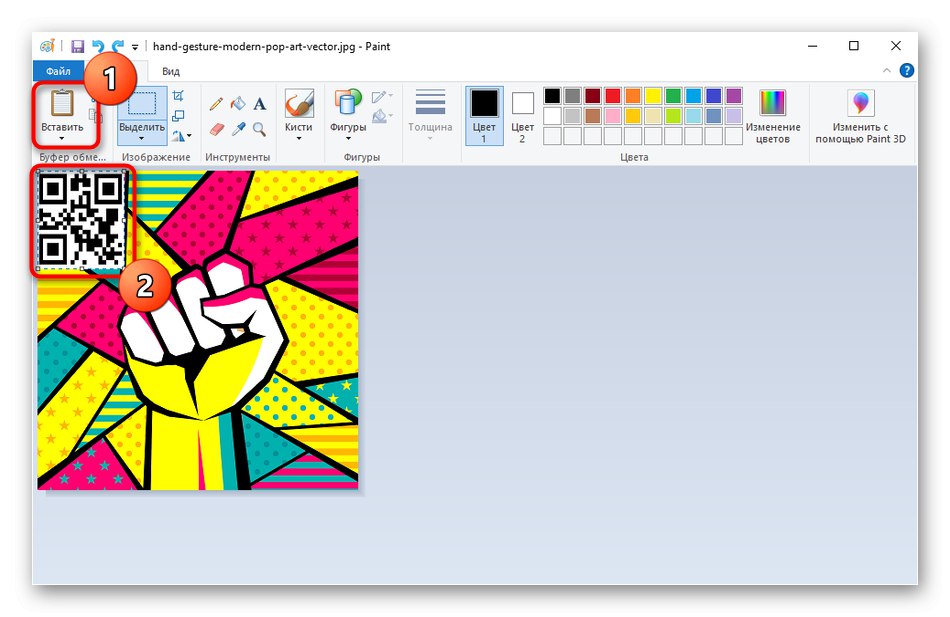The image size is (950, 617).
Task: Open Paint Help question mark icon
Action: tap(906, 71)
